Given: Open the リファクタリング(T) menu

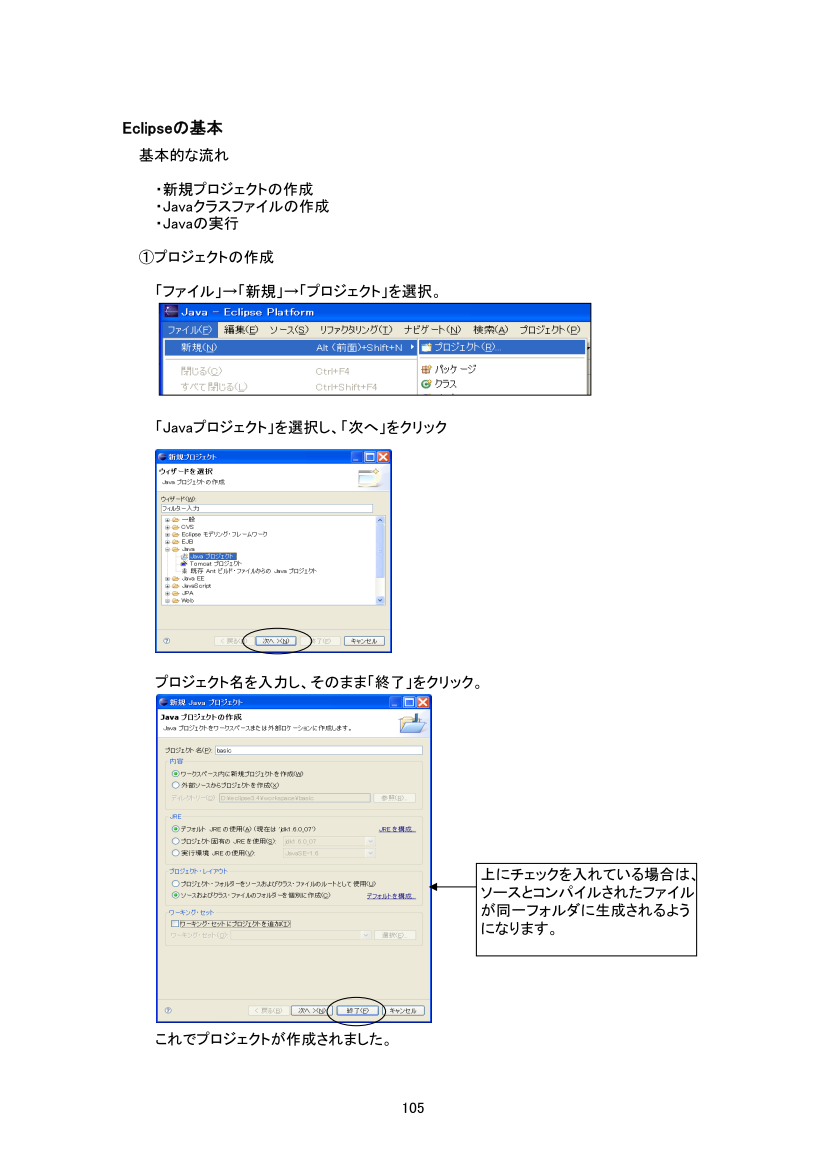Looking at the screenshot, I should [x=355, y=330].
